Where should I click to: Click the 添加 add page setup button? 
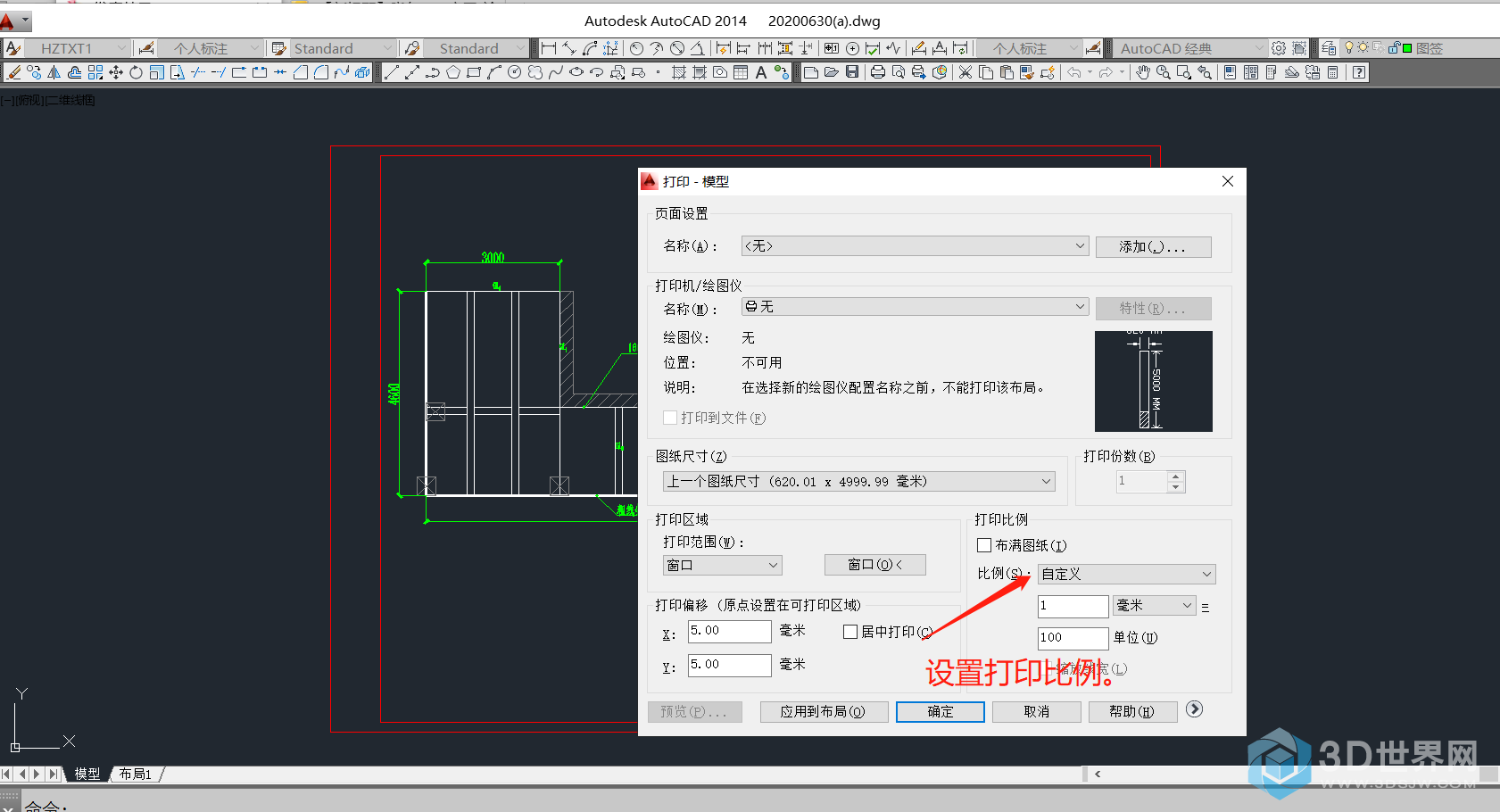click(1153, 246)
